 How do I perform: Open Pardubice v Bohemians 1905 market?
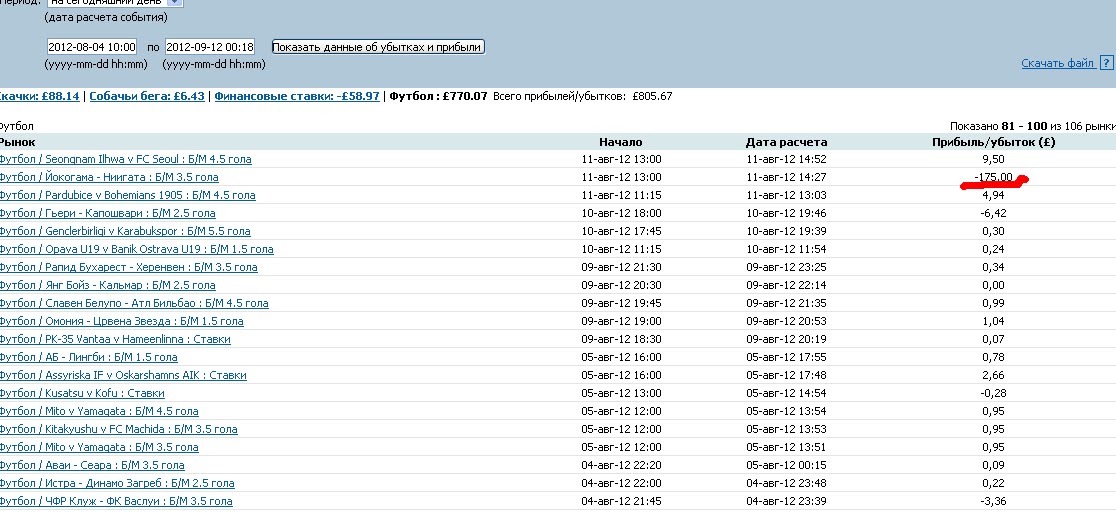point(127,195)
